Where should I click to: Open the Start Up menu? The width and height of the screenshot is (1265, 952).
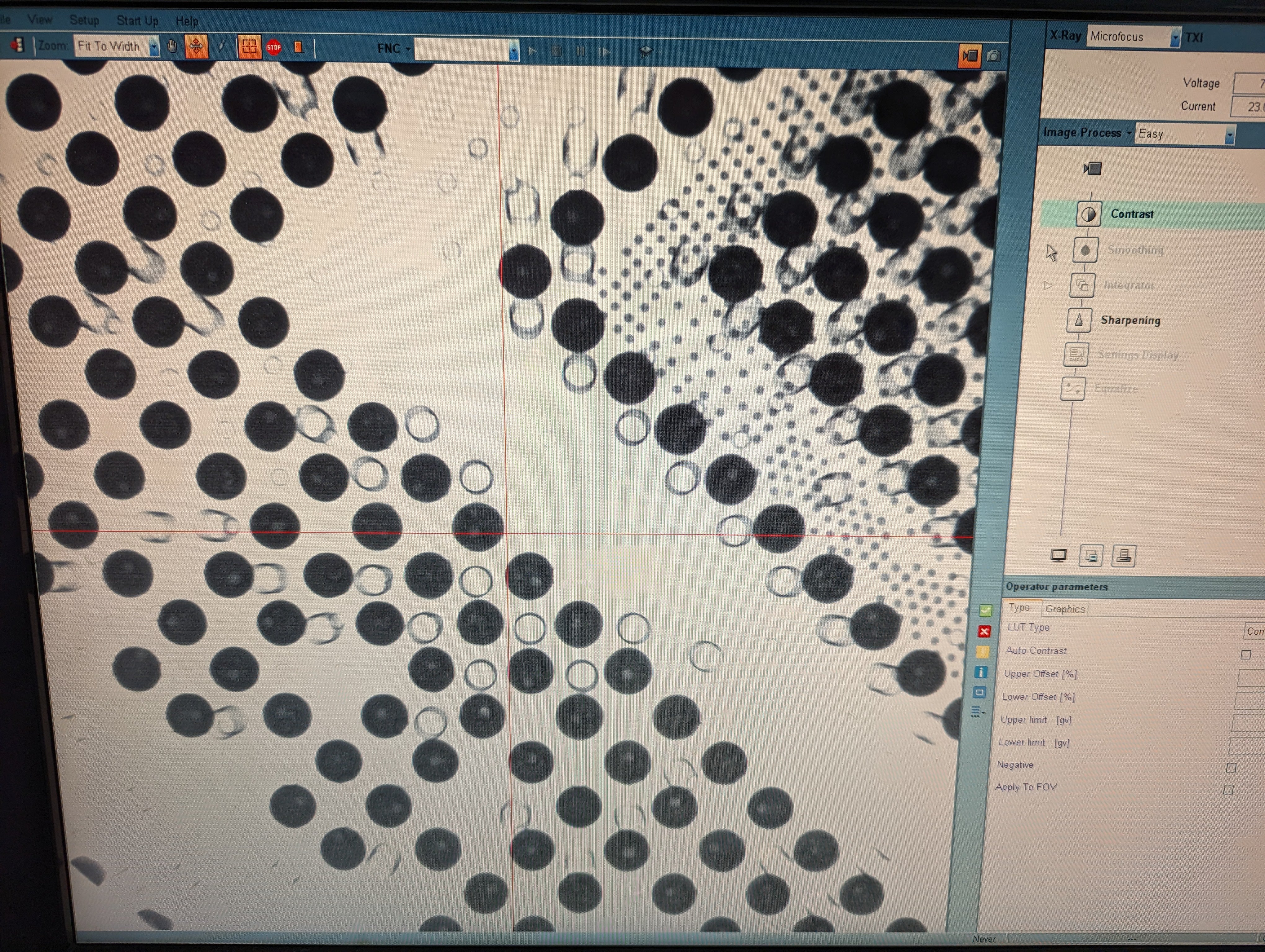pos(137,20)
